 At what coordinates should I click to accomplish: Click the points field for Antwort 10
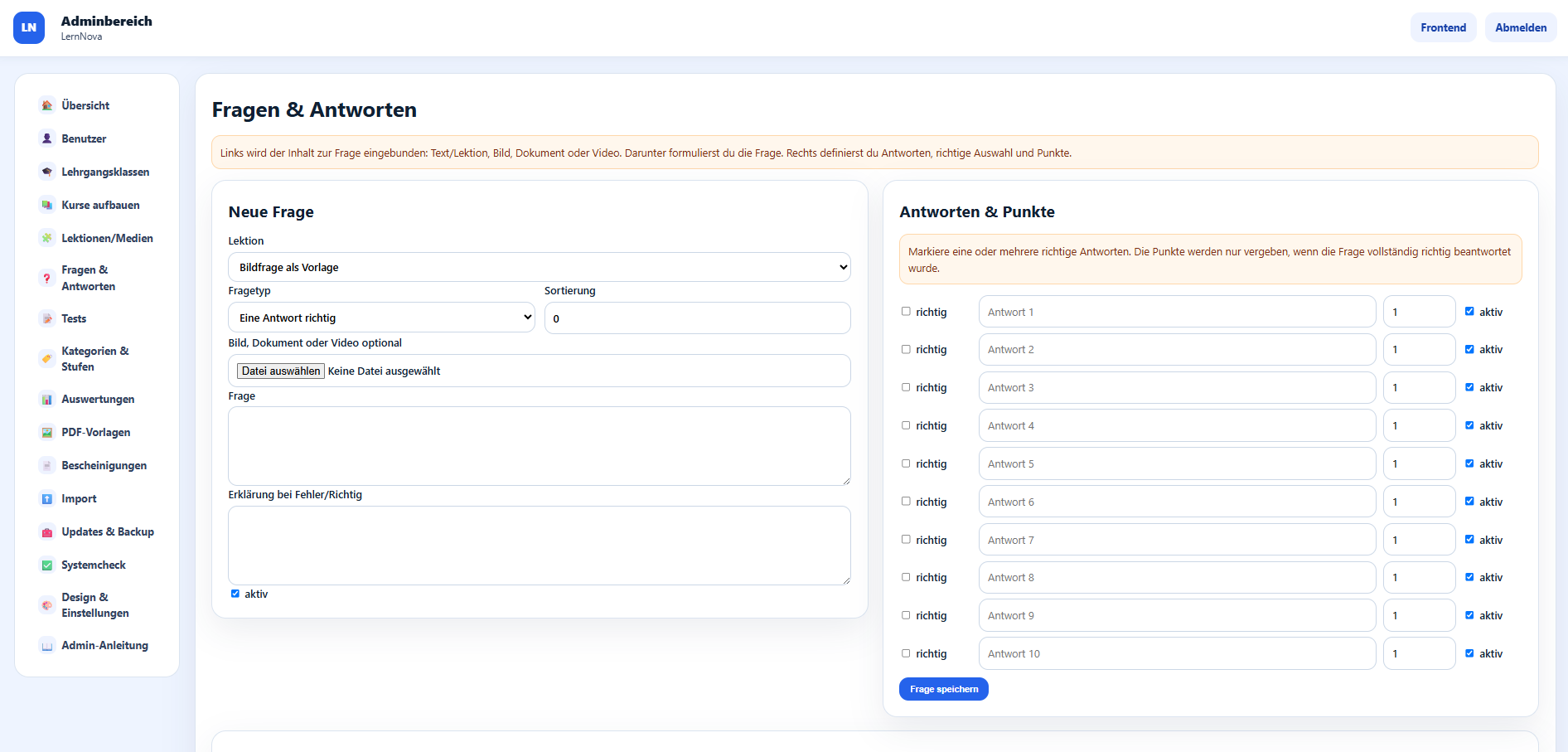click(1419, 653)
